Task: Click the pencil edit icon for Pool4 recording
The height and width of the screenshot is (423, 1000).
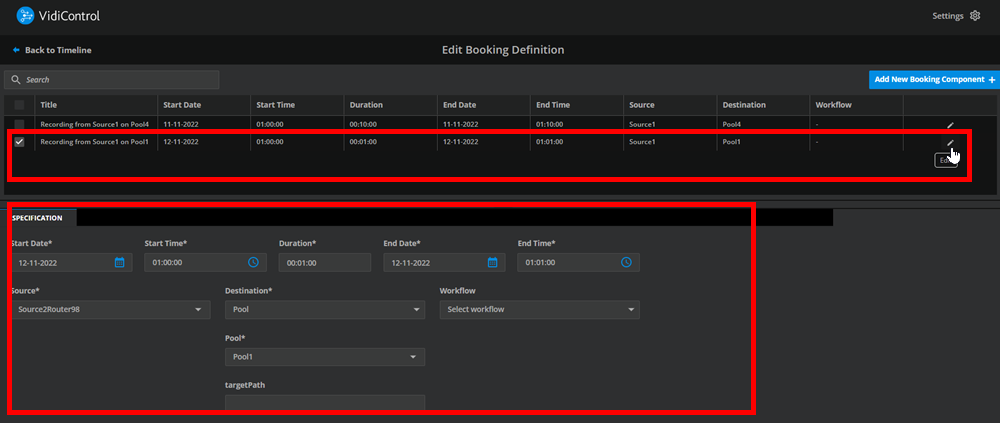Action: [x=950, y=125]
